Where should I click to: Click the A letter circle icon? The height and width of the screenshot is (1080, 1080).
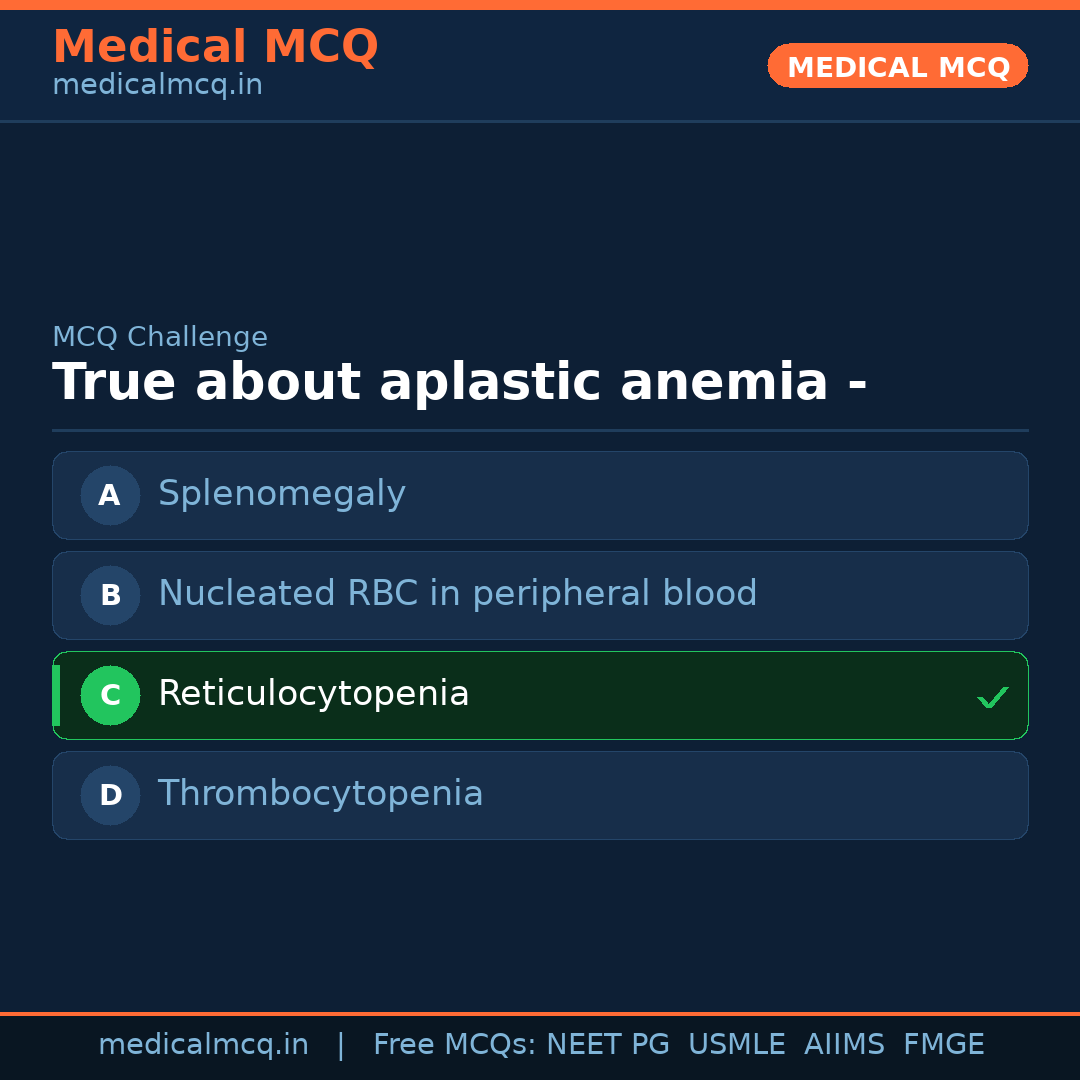point(110,495)
